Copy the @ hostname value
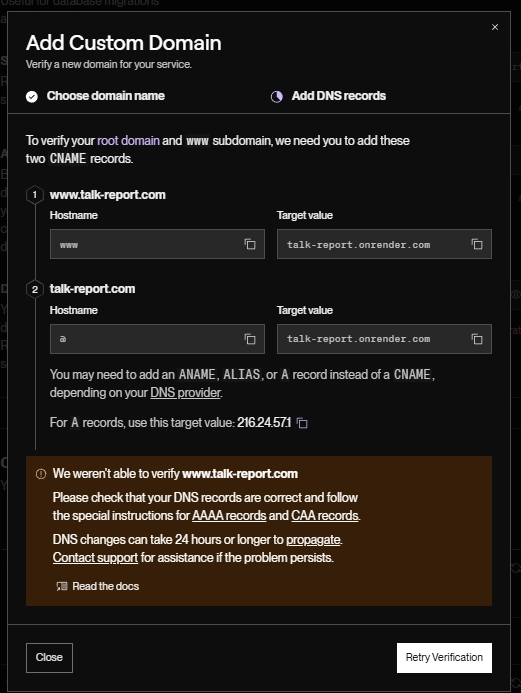521x693 pixels. point(250,339)
